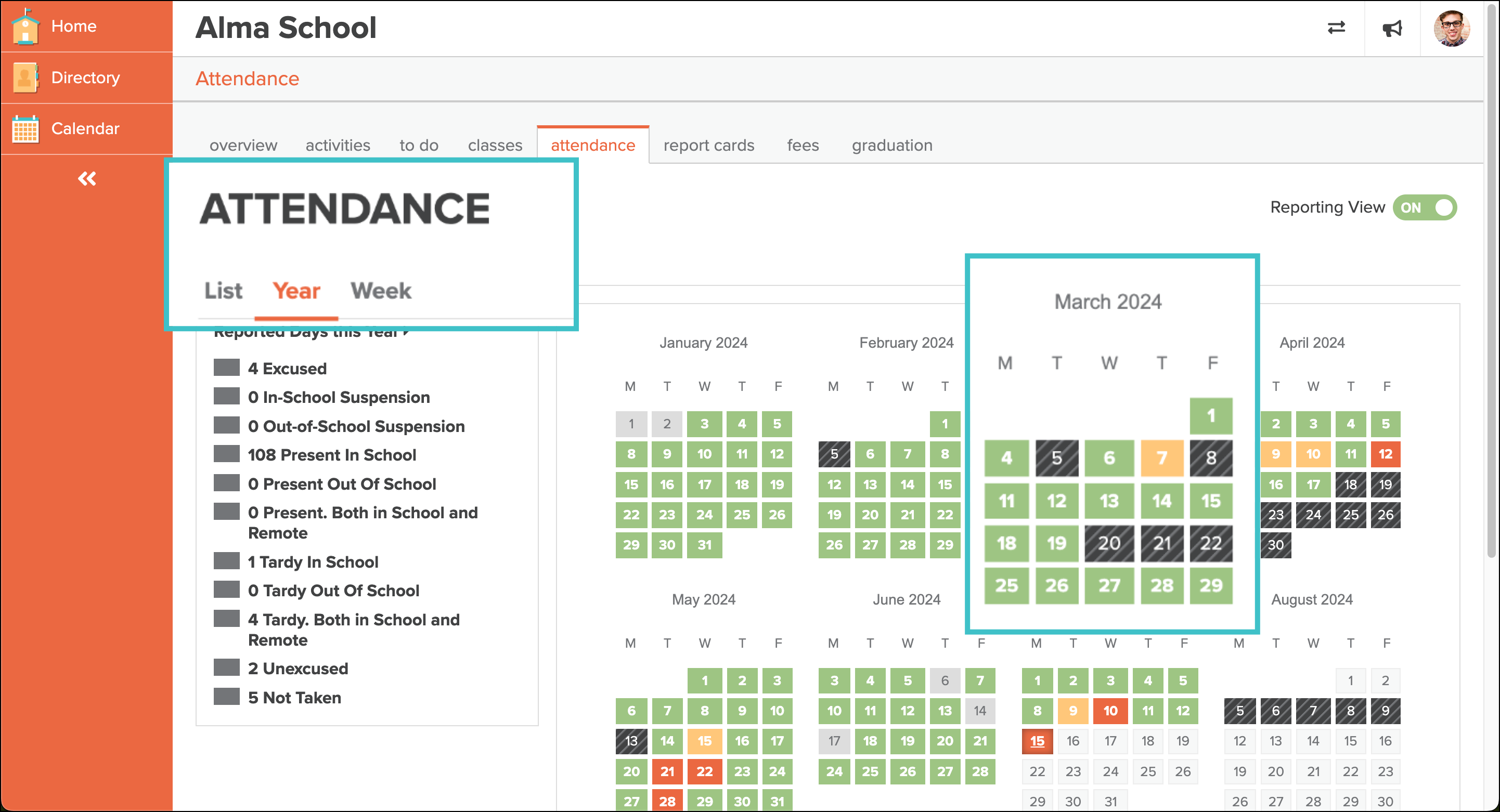The image size is (1500, 812).
Task: Click the switch arrows icon in header
Action: [x=1336, y=28]
